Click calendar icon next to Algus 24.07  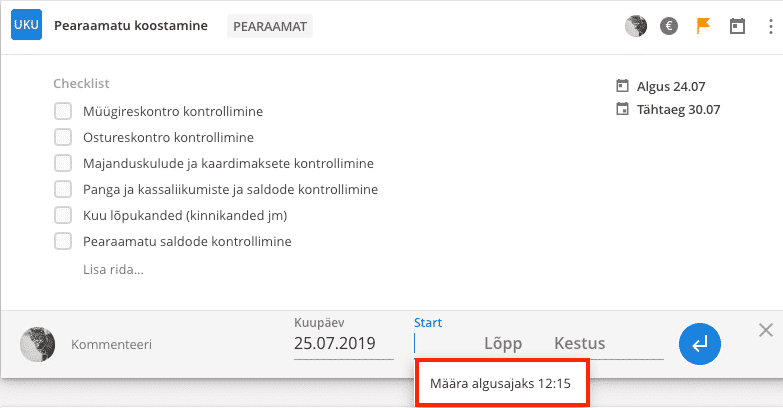(x=622, y=86)
